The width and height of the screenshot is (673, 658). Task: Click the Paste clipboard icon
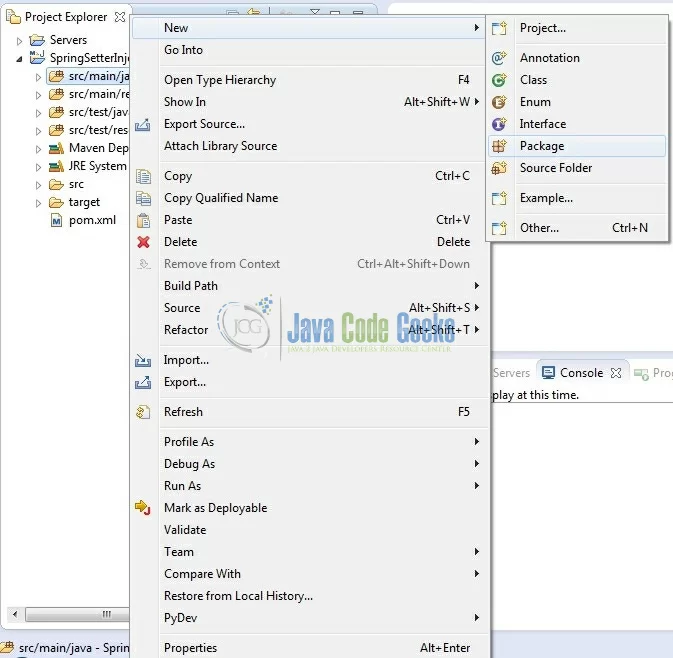143,221
